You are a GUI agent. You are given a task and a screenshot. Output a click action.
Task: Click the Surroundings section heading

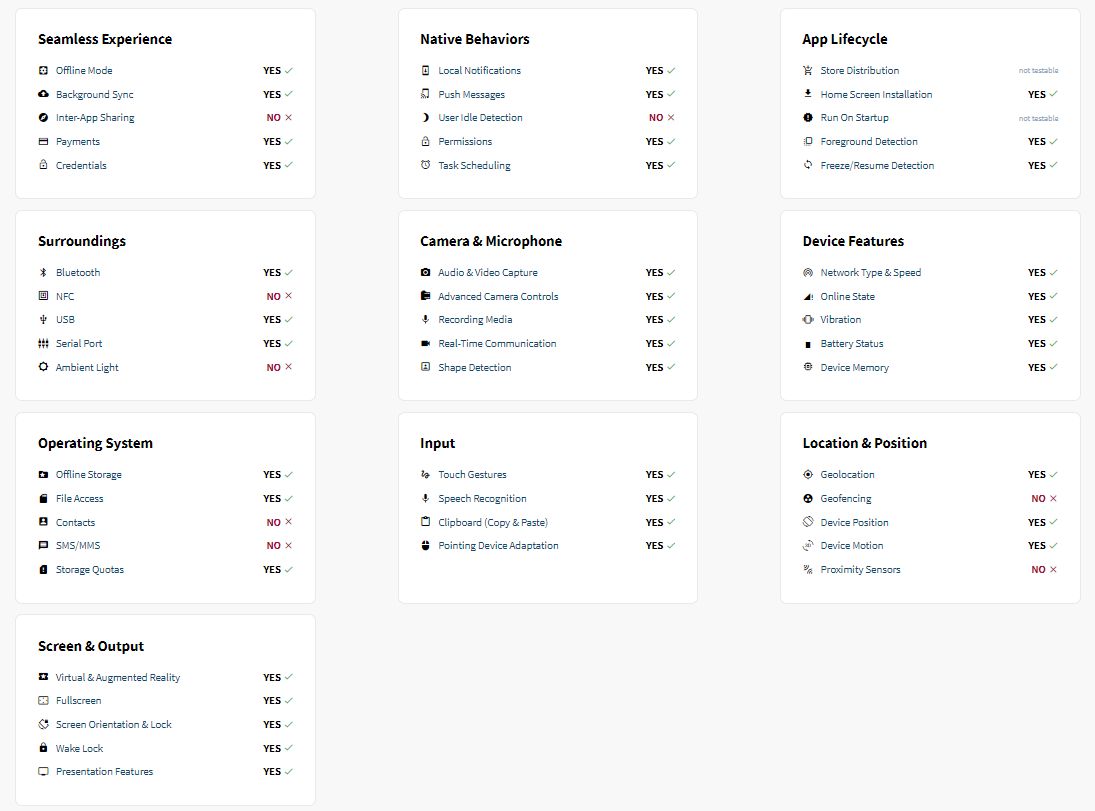coord(82,241)
